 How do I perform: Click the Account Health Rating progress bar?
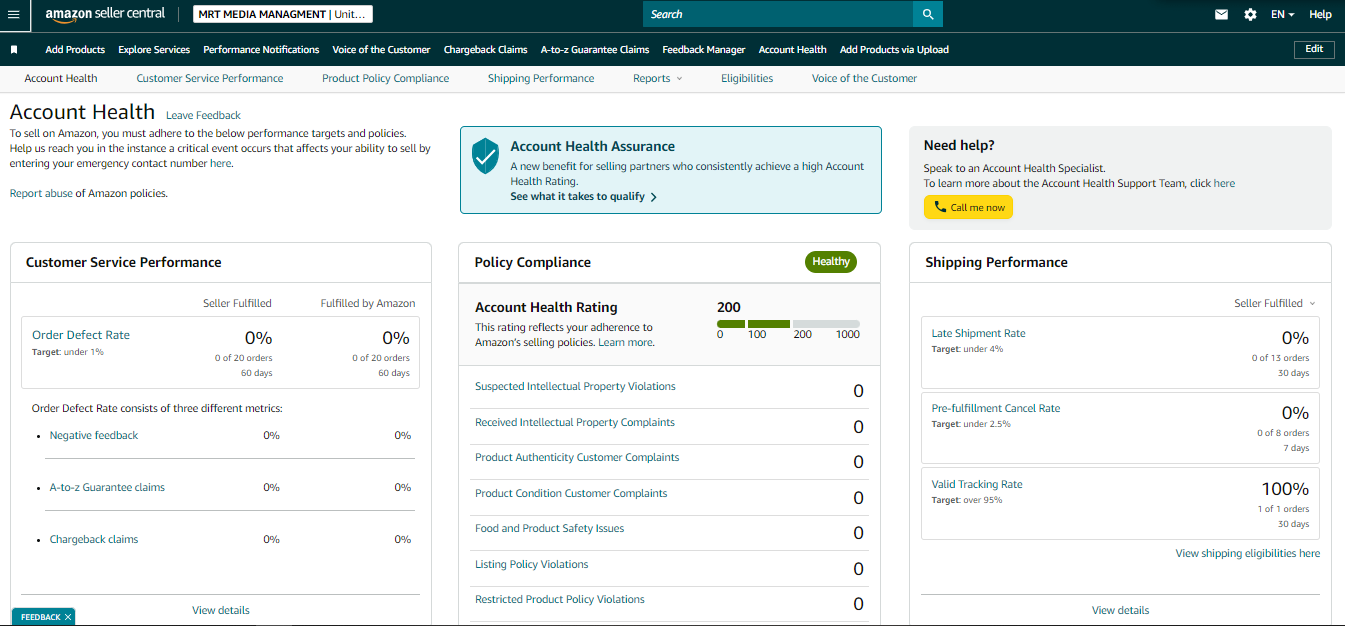788,324
